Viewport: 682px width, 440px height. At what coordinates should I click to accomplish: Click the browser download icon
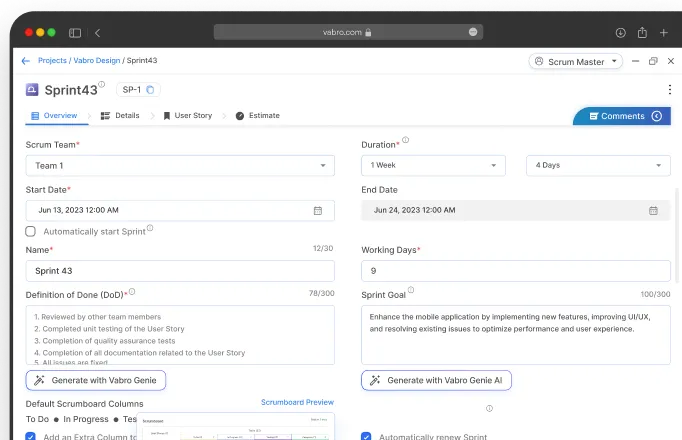pos(620,32)
